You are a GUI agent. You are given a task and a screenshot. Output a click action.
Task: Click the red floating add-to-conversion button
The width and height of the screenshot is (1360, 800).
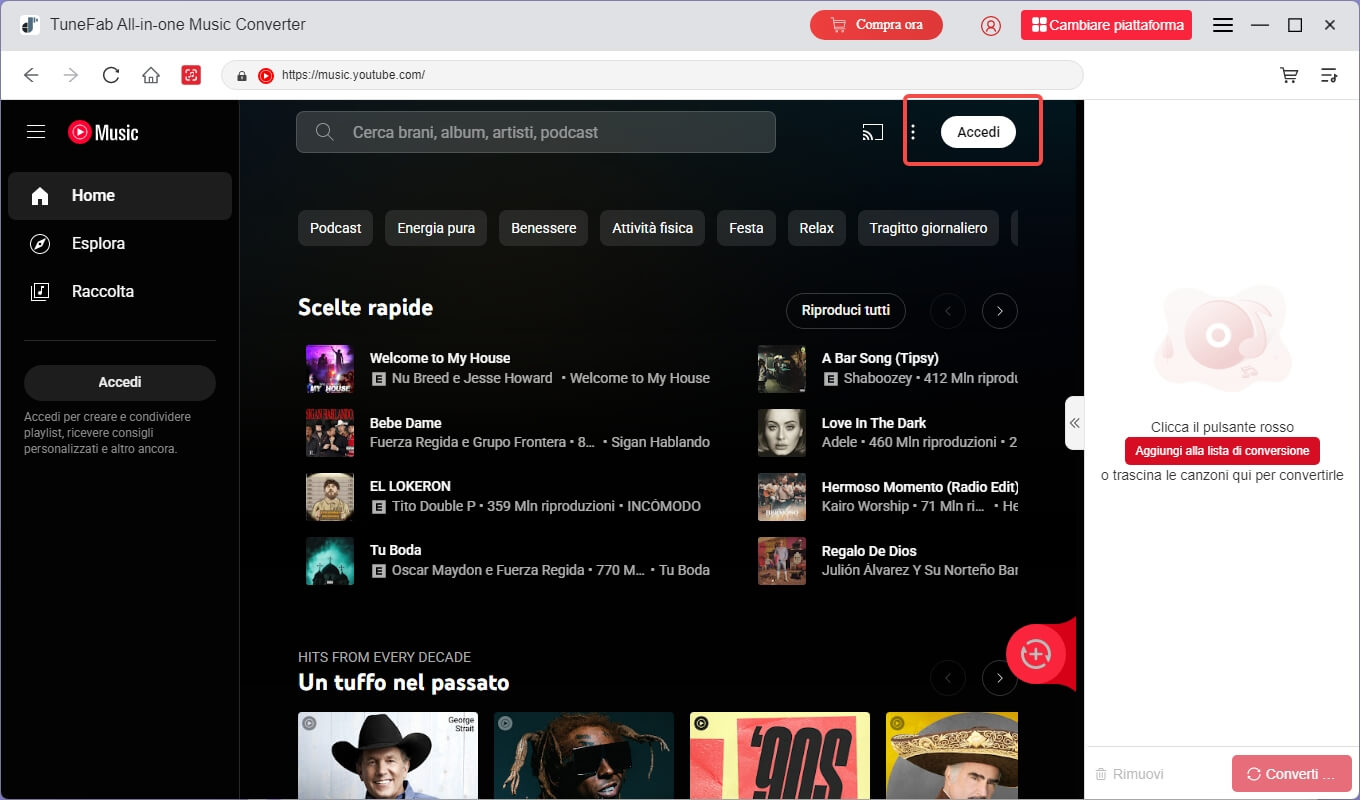pyautogui.click(x=1036, y=654)
